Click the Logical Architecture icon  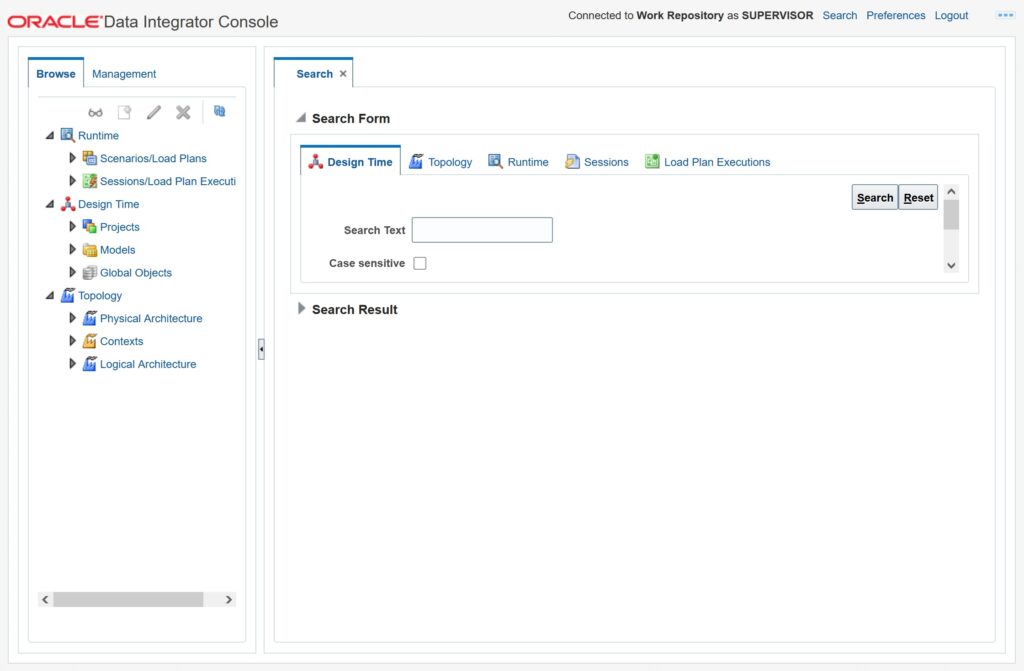point(89,364)
